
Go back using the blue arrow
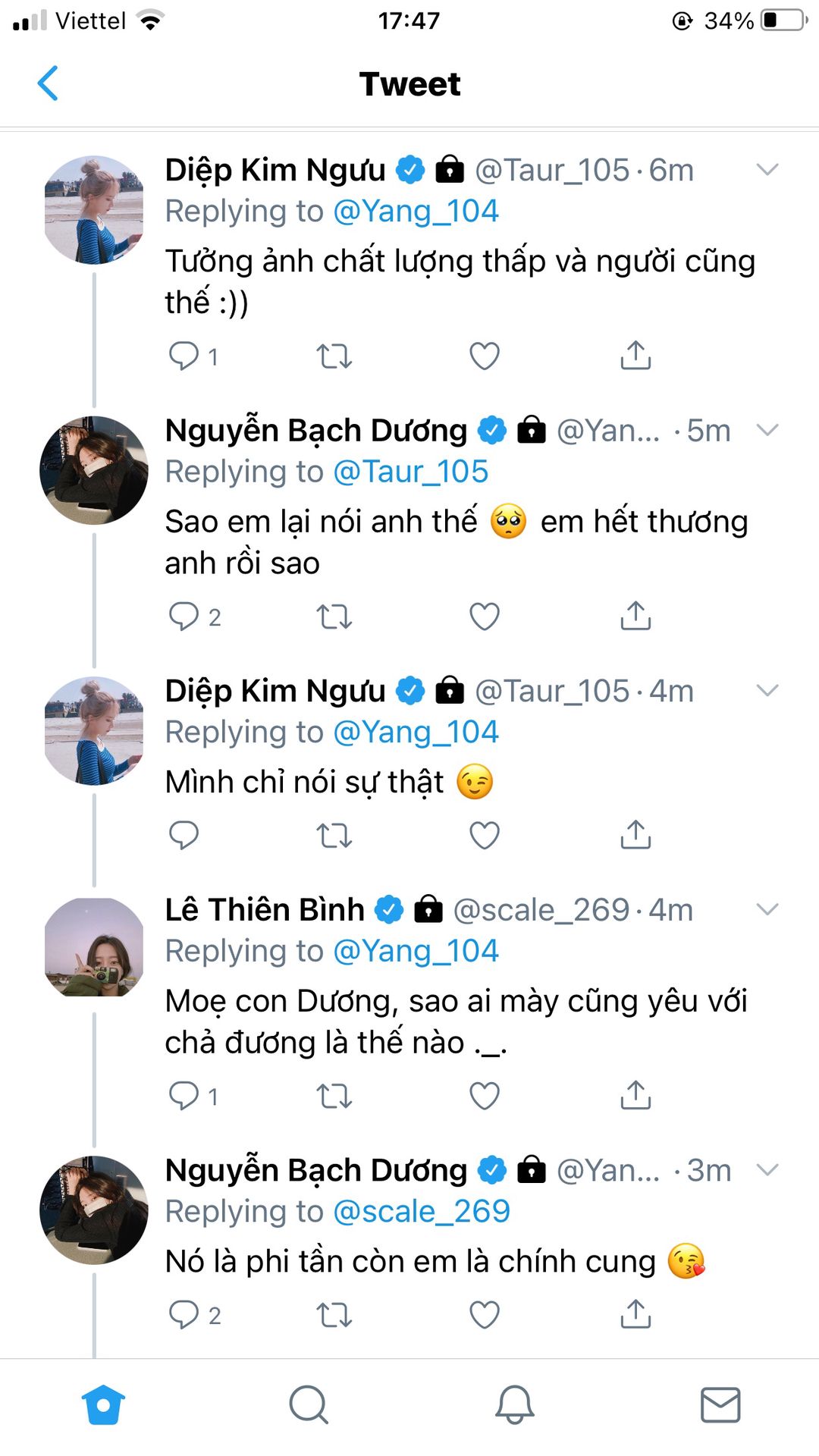[x=48, y=83]
